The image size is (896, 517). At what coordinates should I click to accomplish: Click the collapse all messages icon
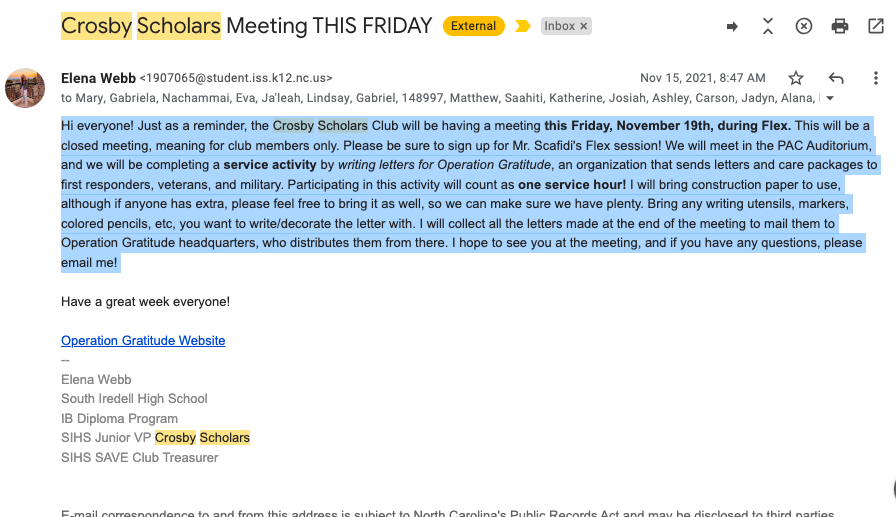coord(768,26)
